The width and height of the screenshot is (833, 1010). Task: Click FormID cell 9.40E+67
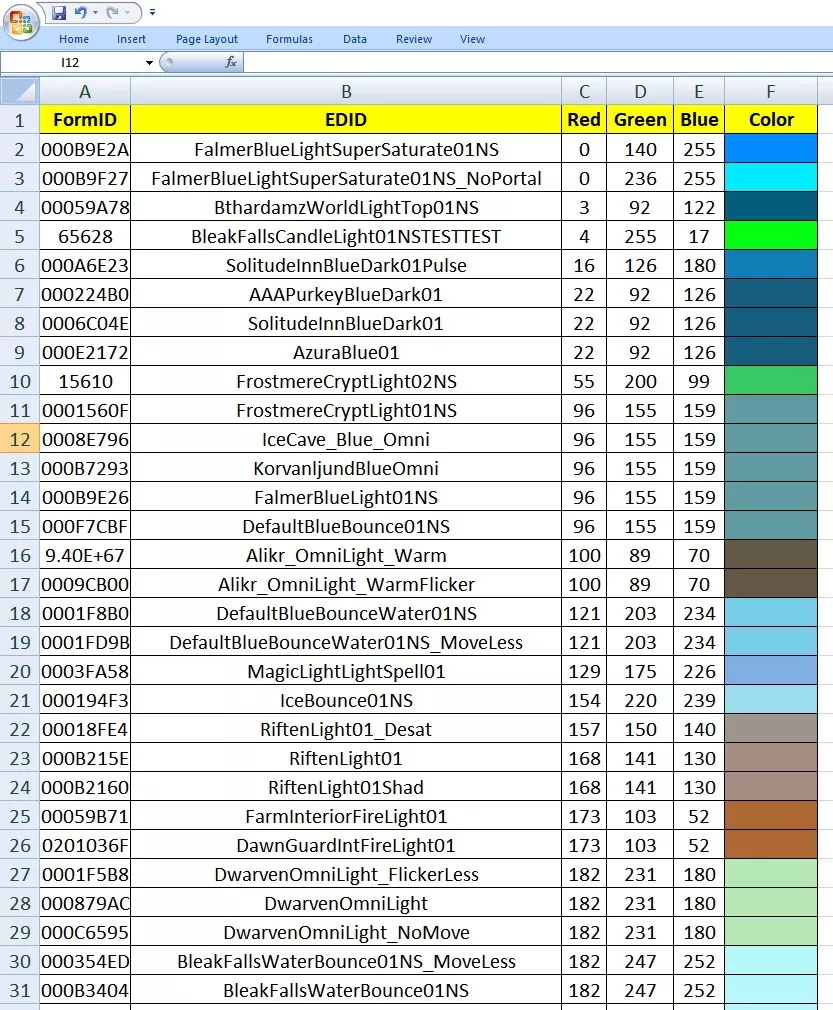85,555
